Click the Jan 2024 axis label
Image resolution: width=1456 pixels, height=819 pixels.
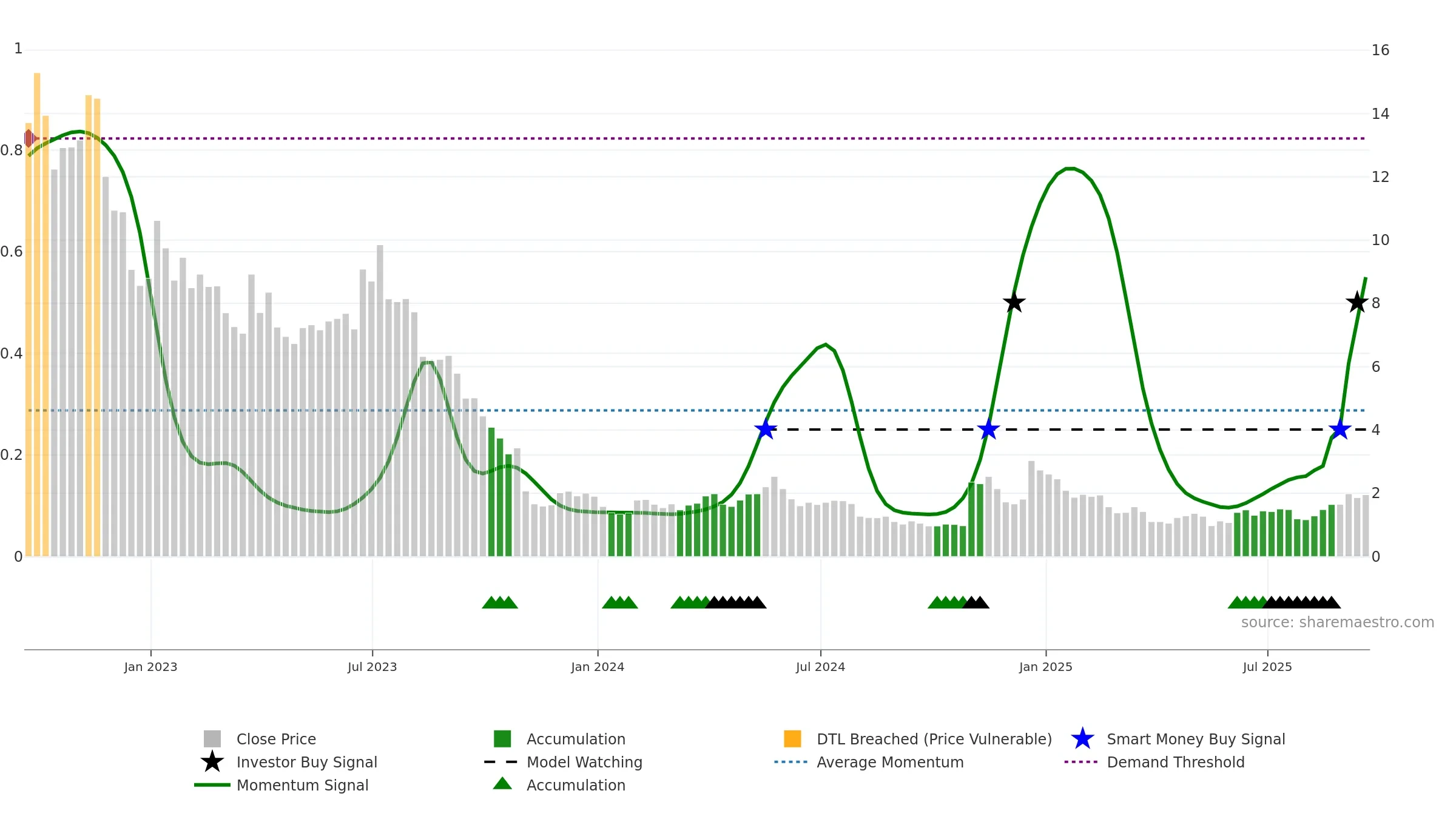pos(598,667)
